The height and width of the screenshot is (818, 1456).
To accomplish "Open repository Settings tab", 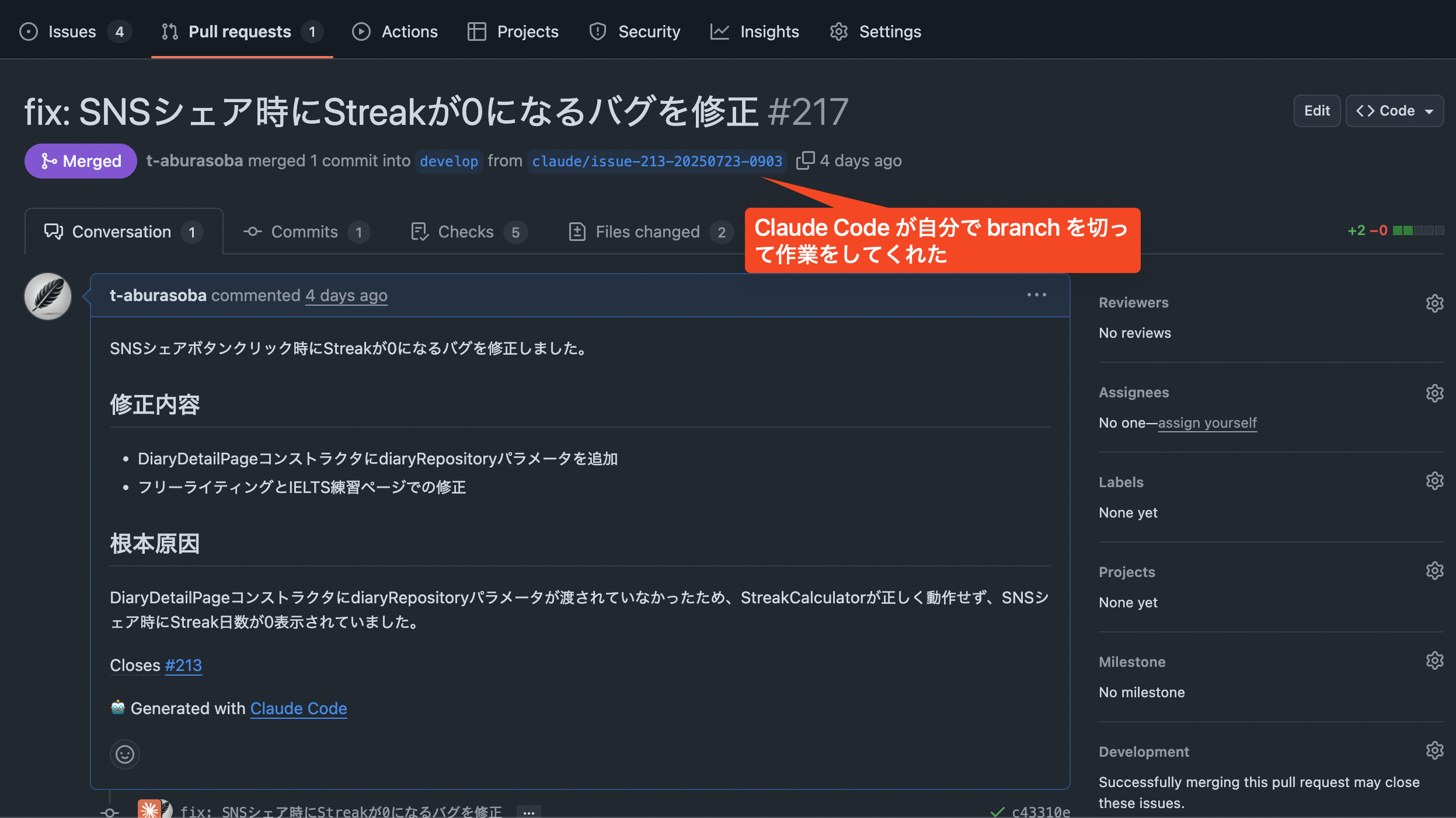I will click(875, 32).
